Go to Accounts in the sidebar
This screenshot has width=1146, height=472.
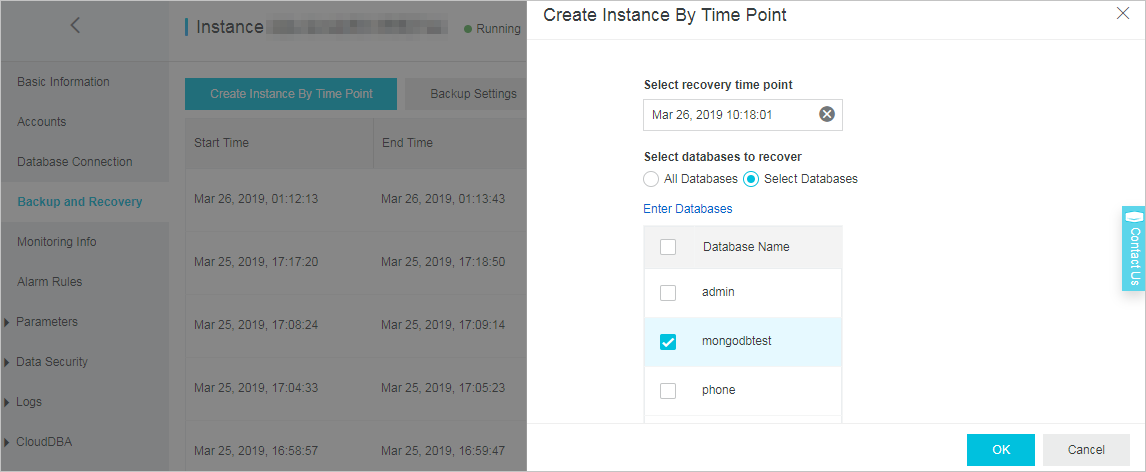pos(42,122)
